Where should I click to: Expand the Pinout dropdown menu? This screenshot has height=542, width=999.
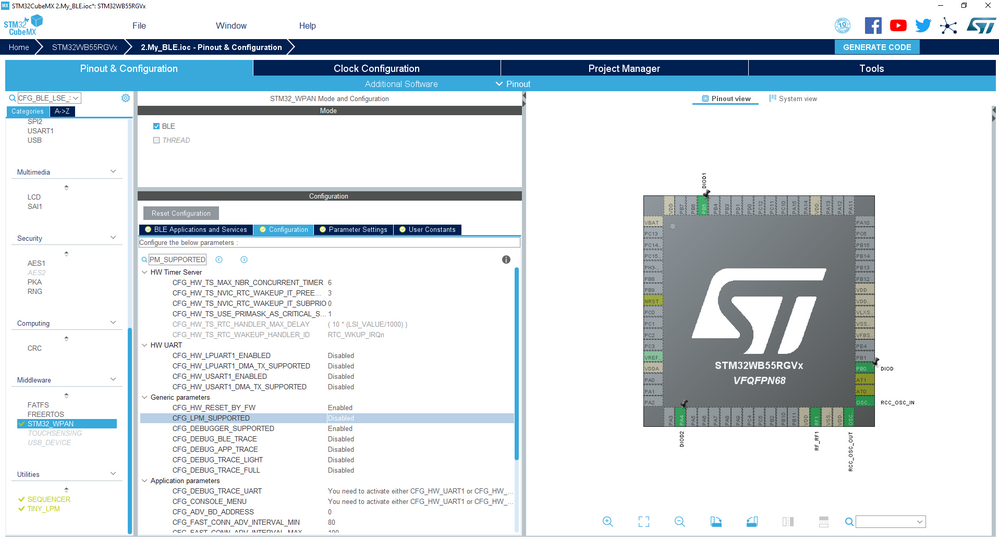tap(513, 84)
